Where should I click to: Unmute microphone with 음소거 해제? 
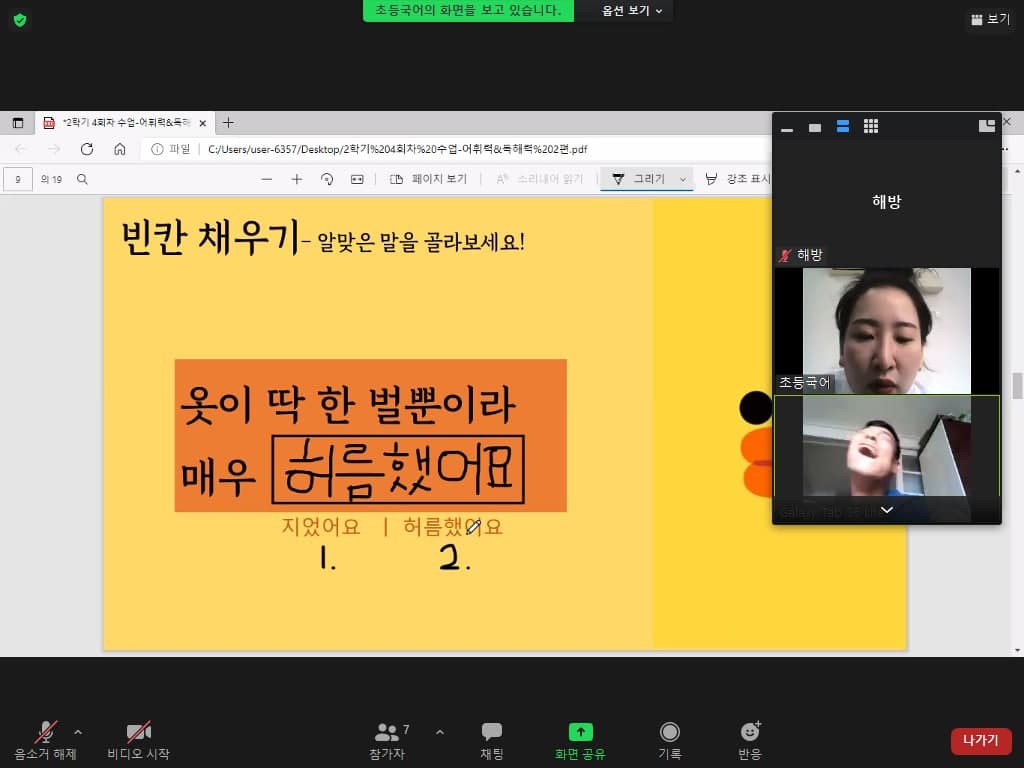click(x=46, y=741)
